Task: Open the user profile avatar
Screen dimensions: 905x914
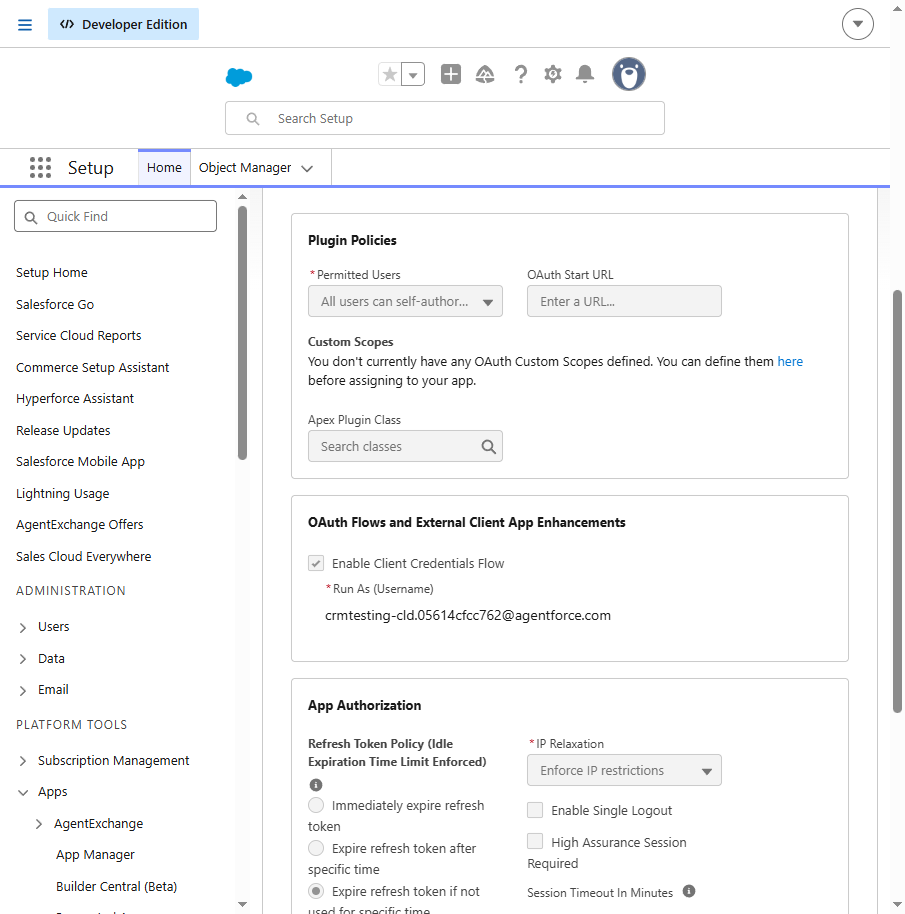Action: [x=629, y=74]
